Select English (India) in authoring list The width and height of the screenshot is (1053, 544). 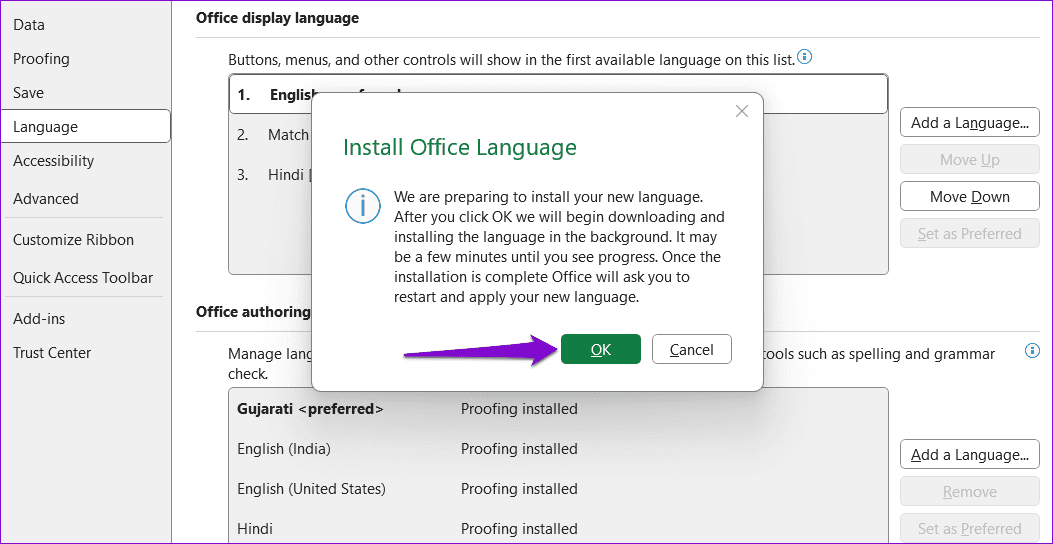tap(284, 449)
